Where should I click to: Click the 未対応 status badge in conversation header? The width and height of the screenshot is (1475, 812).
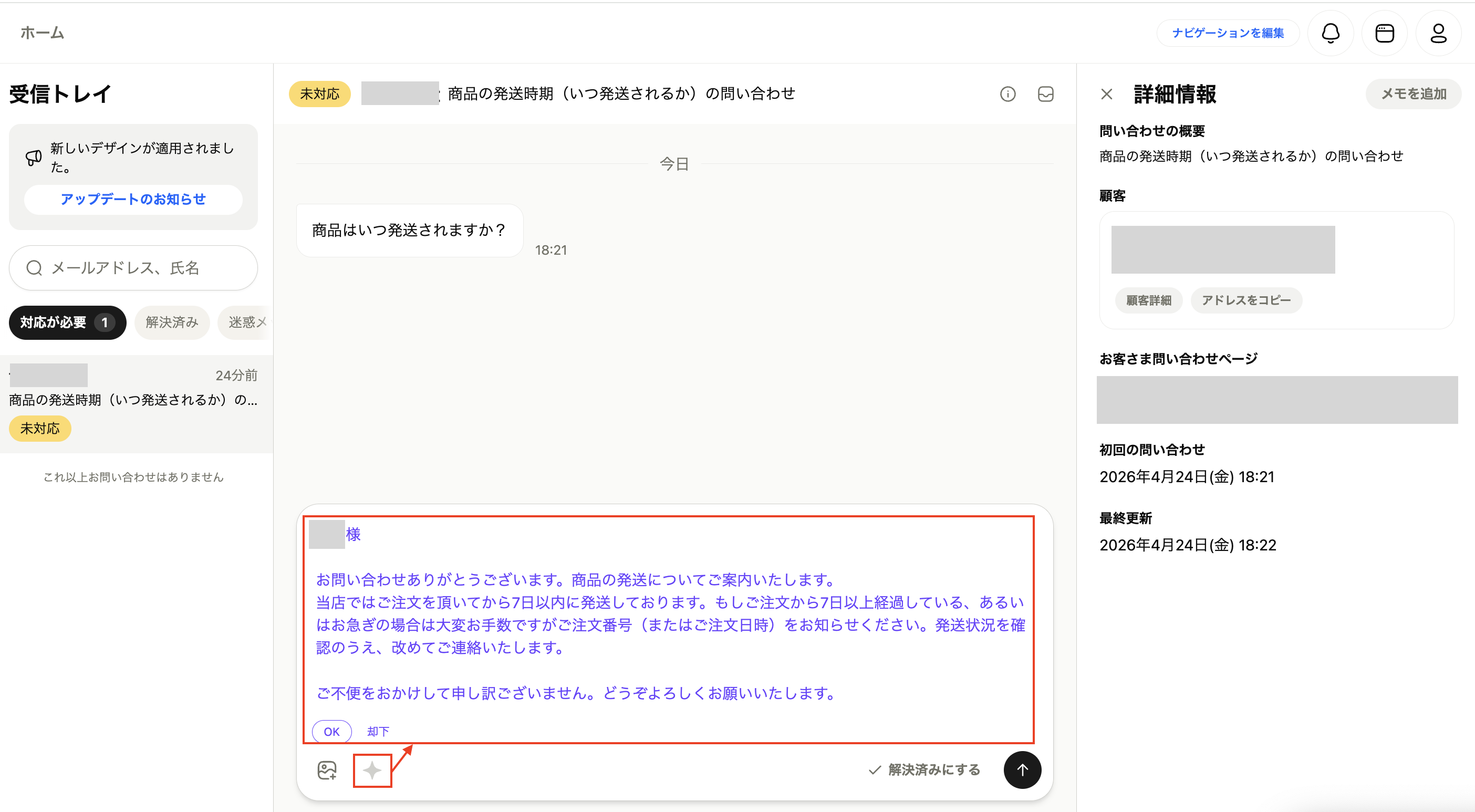(319, 94)
